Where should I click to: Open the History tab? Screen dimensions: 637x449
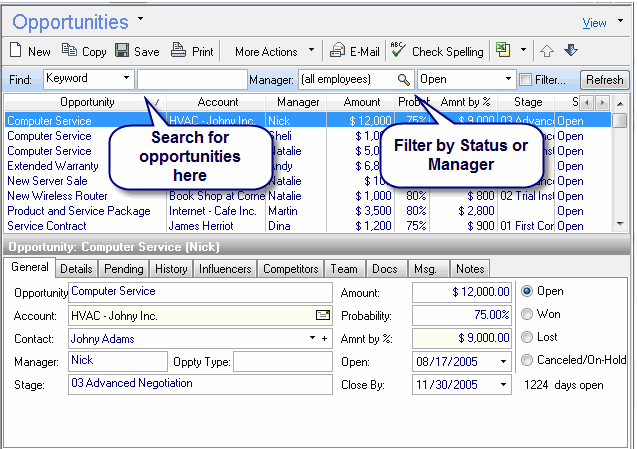171,268
